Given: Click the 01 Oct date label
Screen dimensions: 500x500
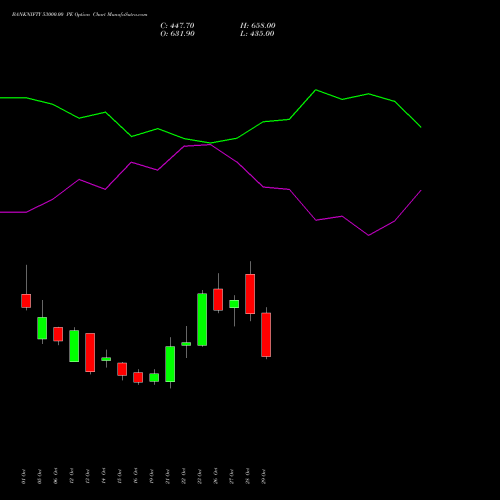Looking at the screenshot, I should [x=23, y=477].
